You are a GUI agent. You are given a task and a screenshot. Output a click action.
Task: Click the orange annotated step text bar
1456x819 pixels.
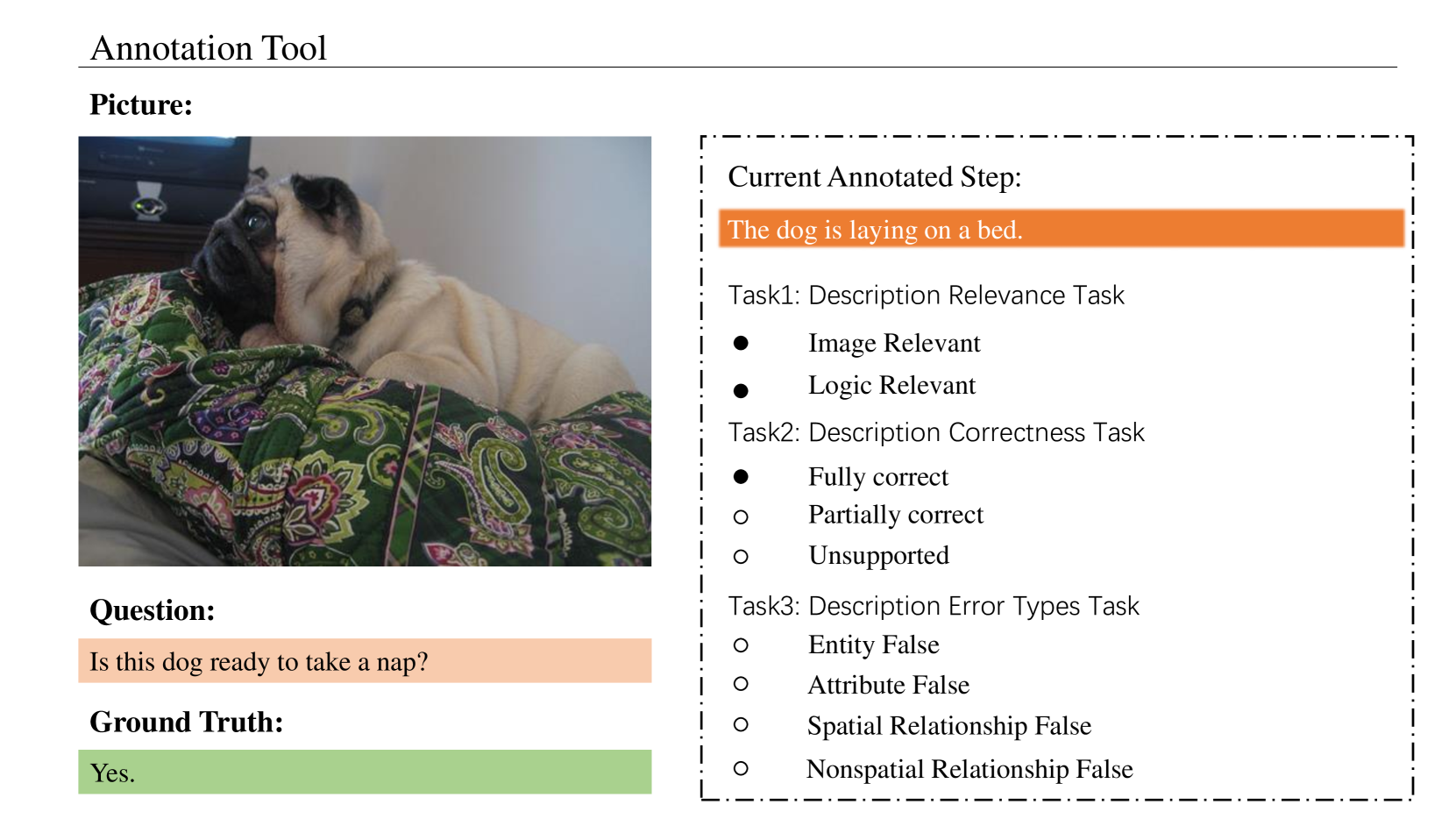pyautogui.click(x=1061, y=229)
